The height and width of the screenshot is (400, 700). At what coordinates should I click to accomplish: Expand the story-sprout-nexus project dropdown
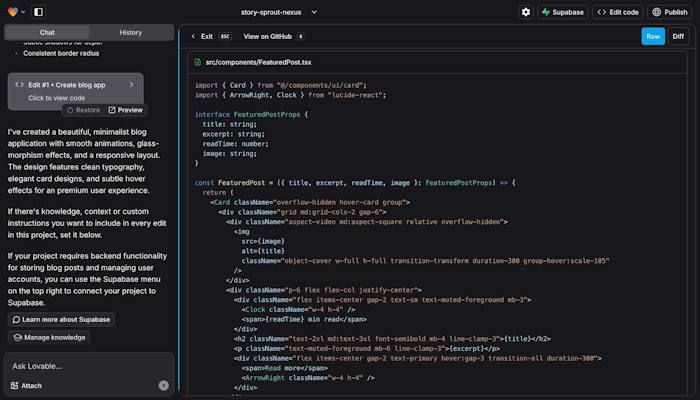click(x=314, y=12)
